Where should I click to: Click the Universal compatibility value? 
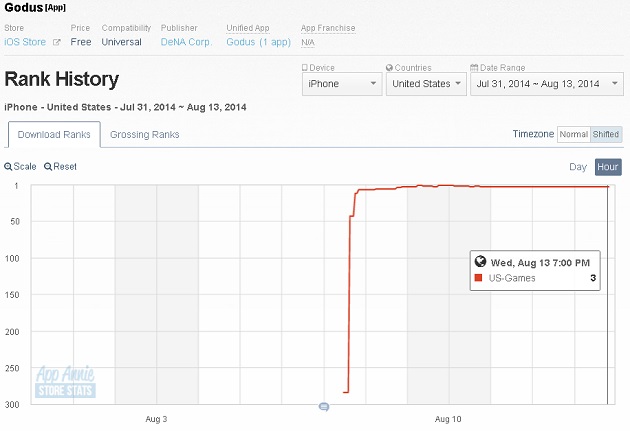click(121, 42)
